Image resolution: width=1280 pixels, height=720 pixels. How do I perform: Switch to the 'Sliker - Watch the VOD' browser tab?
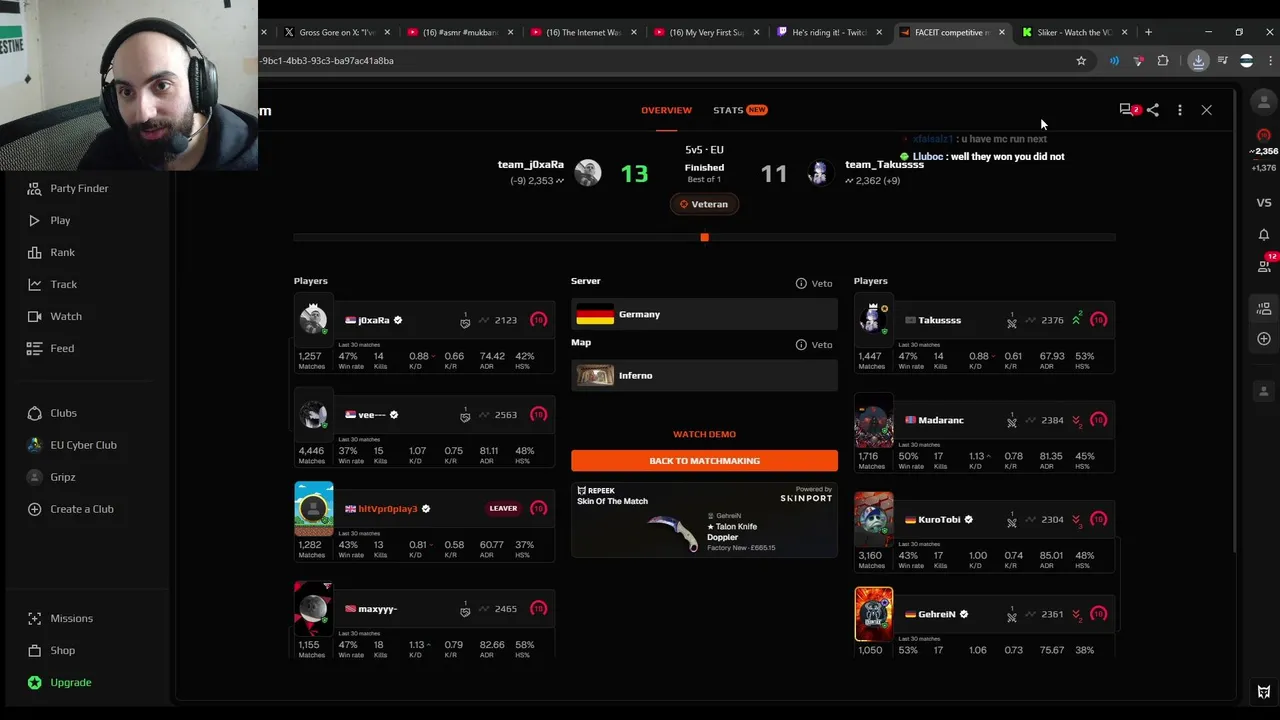(x=1074, y=32)
